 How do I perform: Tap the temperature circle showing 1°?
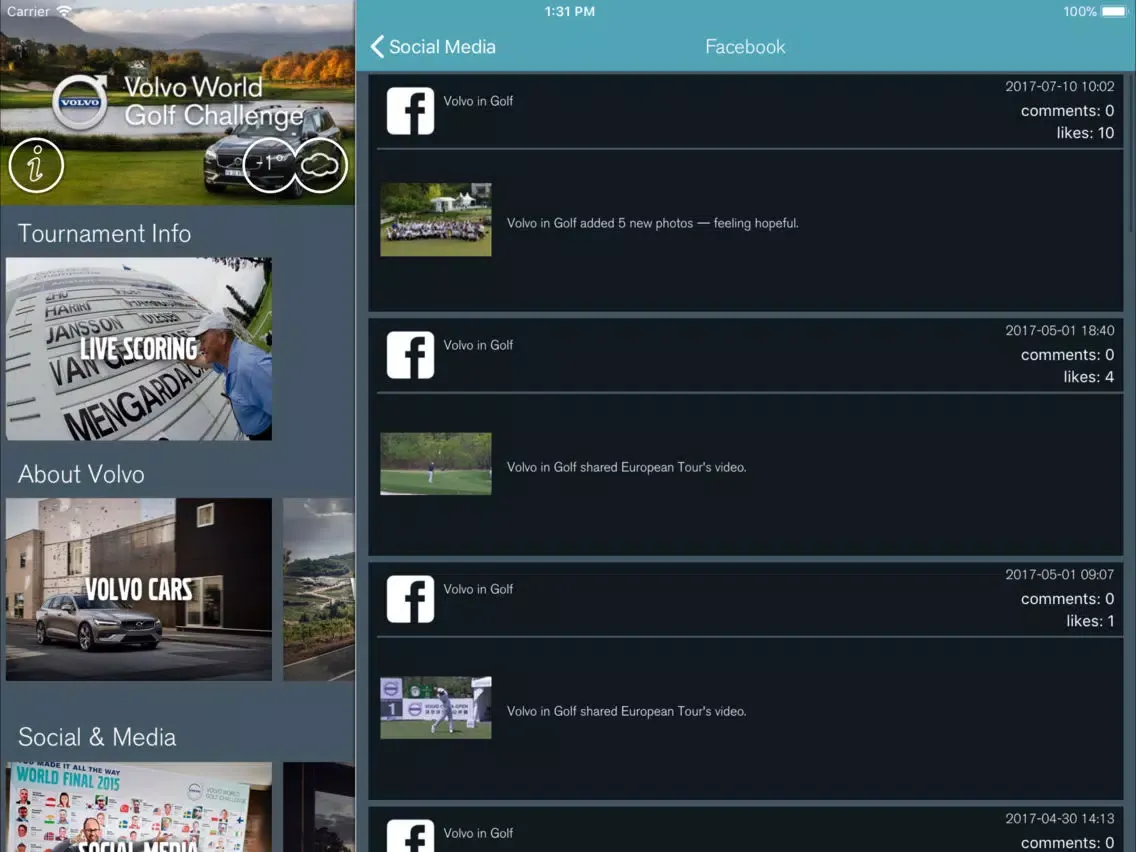pyautogui.click(x=269, y=165)
